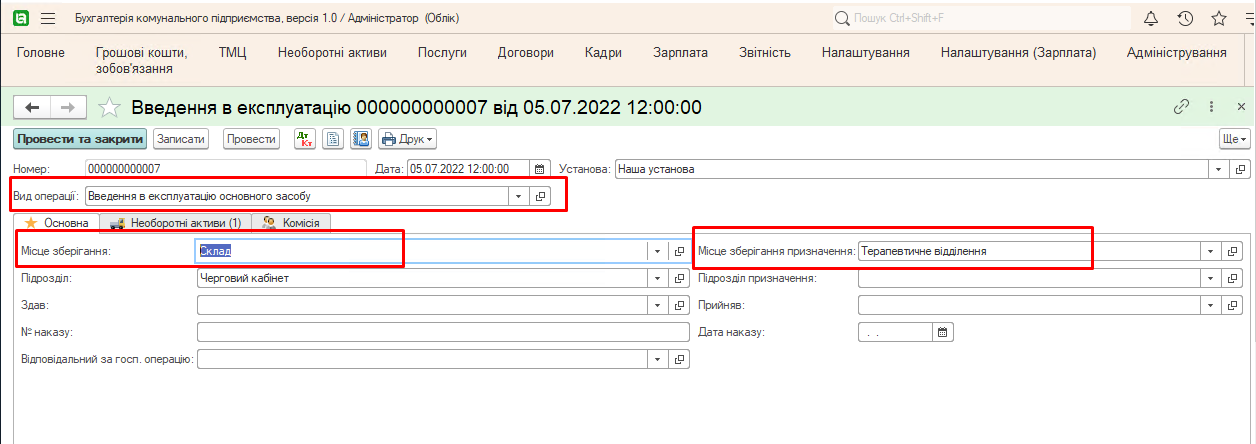Open dropdown for Місце зберігання призначення
Viewport: 1256px width, 444px height.
pyautogui.click(x=1211, y=251)
